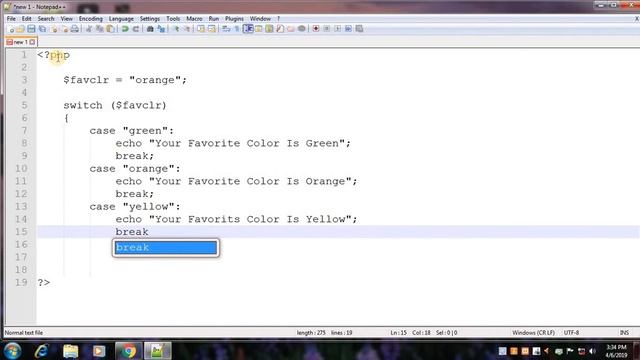Click the Monitoring eye toolbar icon
The image size is (640, 360).
302,29
